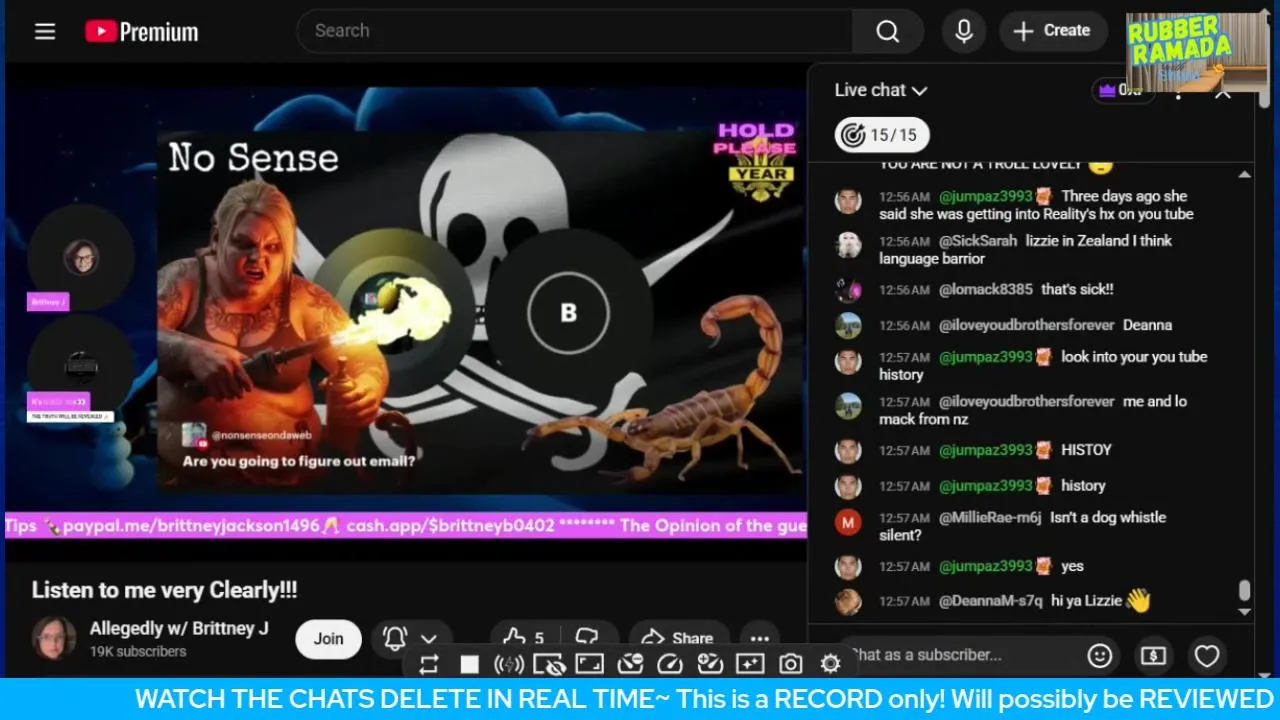
Task: Click the avatar beside the SickSarah message
Action: (848, 245)
